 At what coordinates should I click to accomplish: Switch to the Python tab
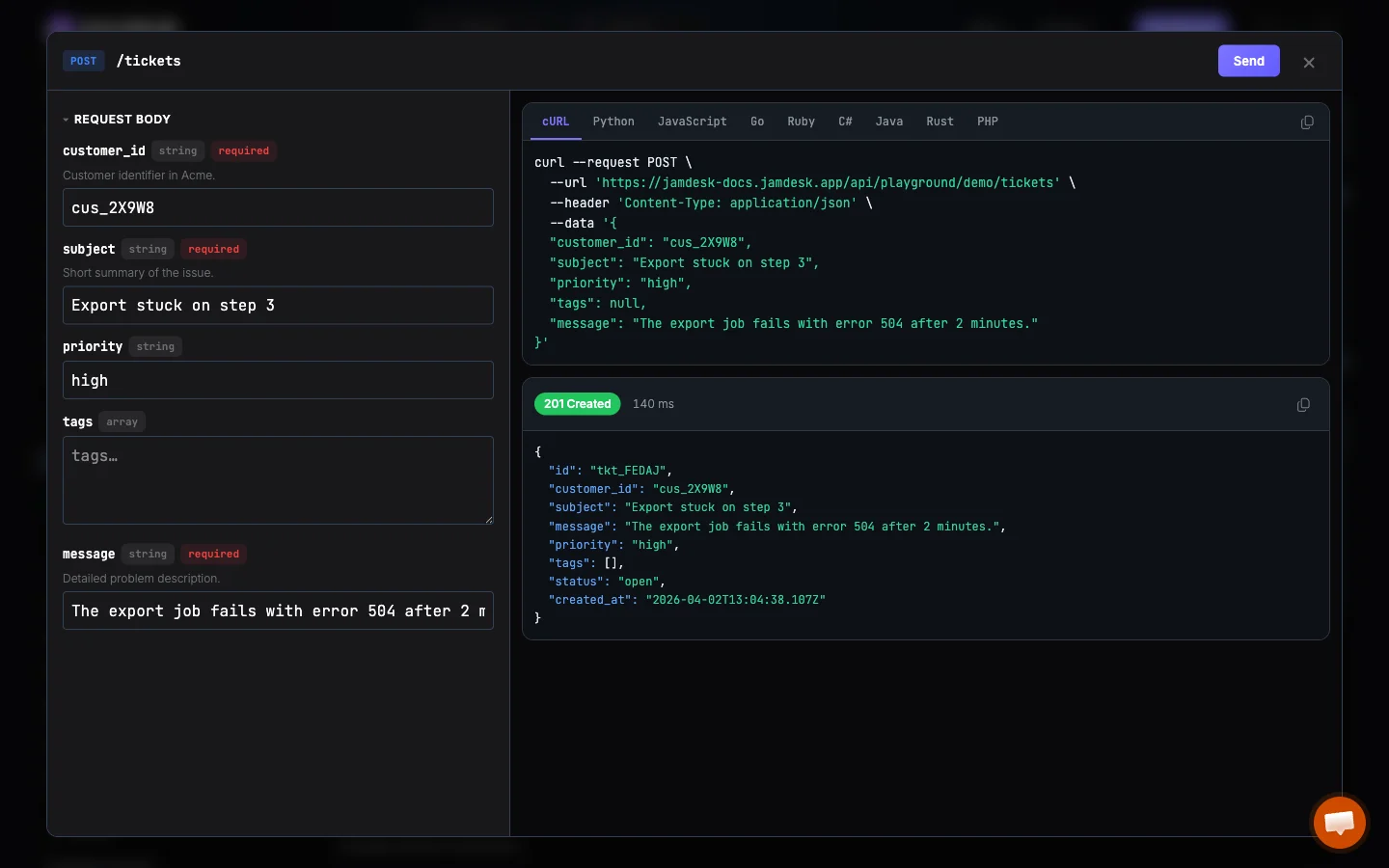(x=613, y=122)
